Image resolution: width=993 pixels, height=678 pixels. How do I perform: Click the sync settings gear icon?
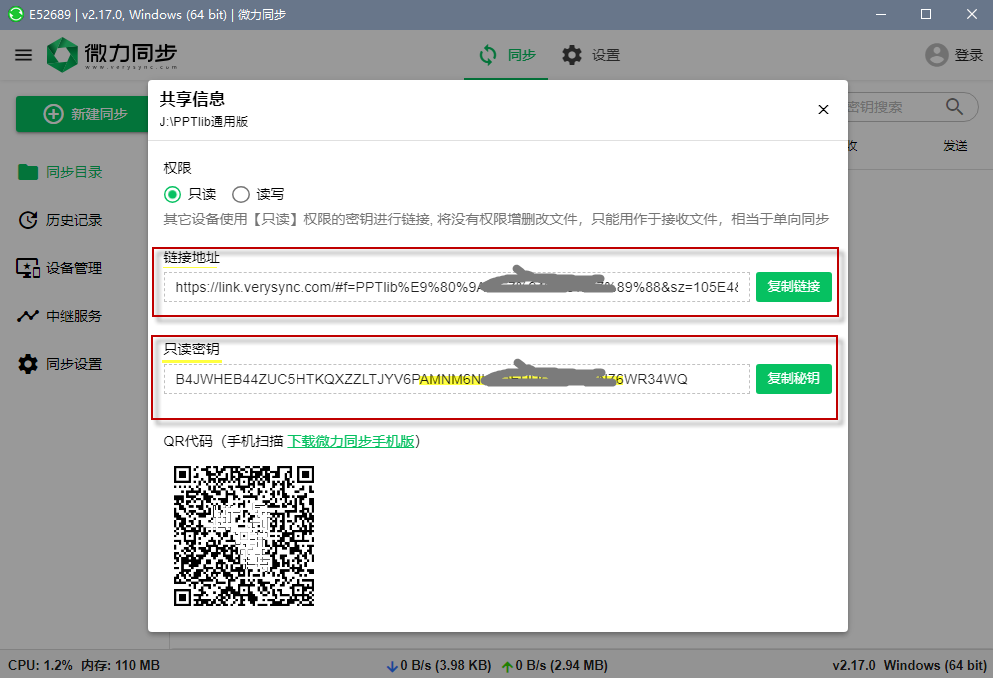[x=28, y=364]
